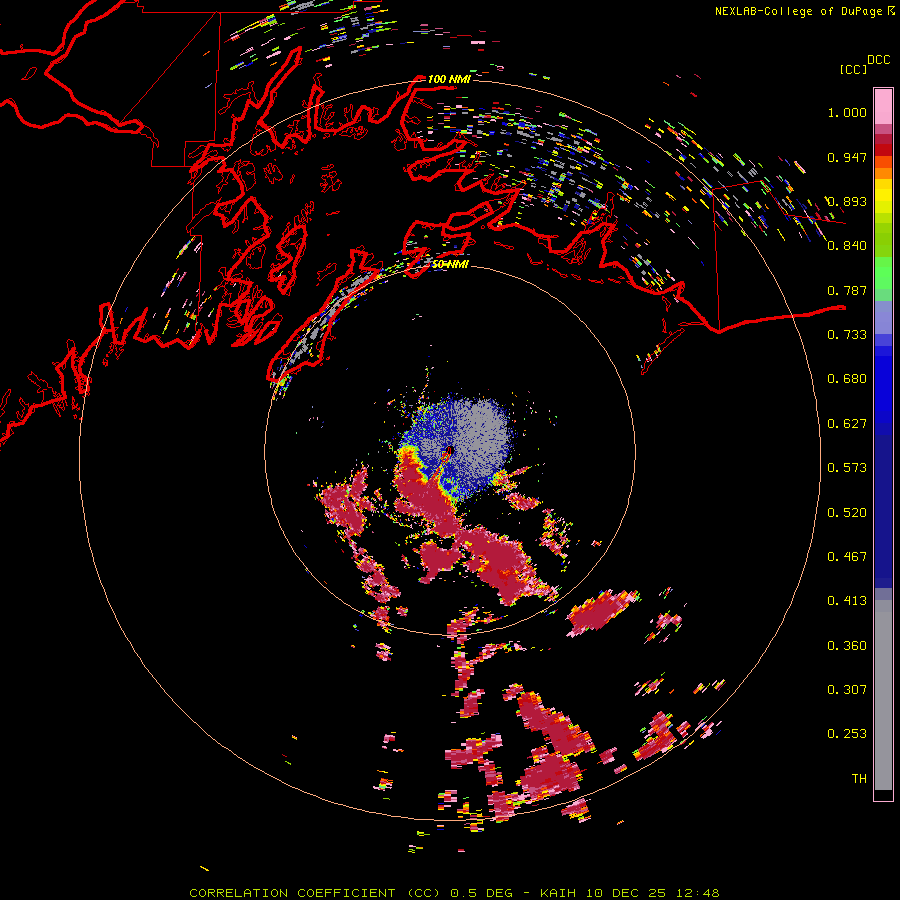Viewport: 900px width, 900px height.
Task: Click the 50 NMI range ring label
Action: pyautogui.click(x=450, y=264)
